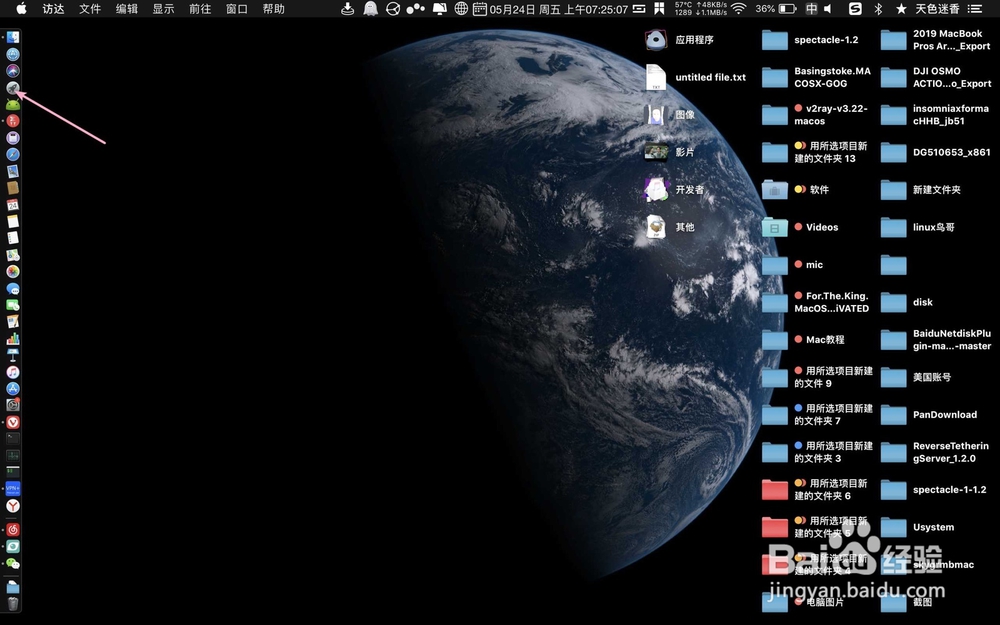The height and width of the screenshot is (625, 1000).
Task: Select spectacle-1.2 folder
Action: point(811,40)
